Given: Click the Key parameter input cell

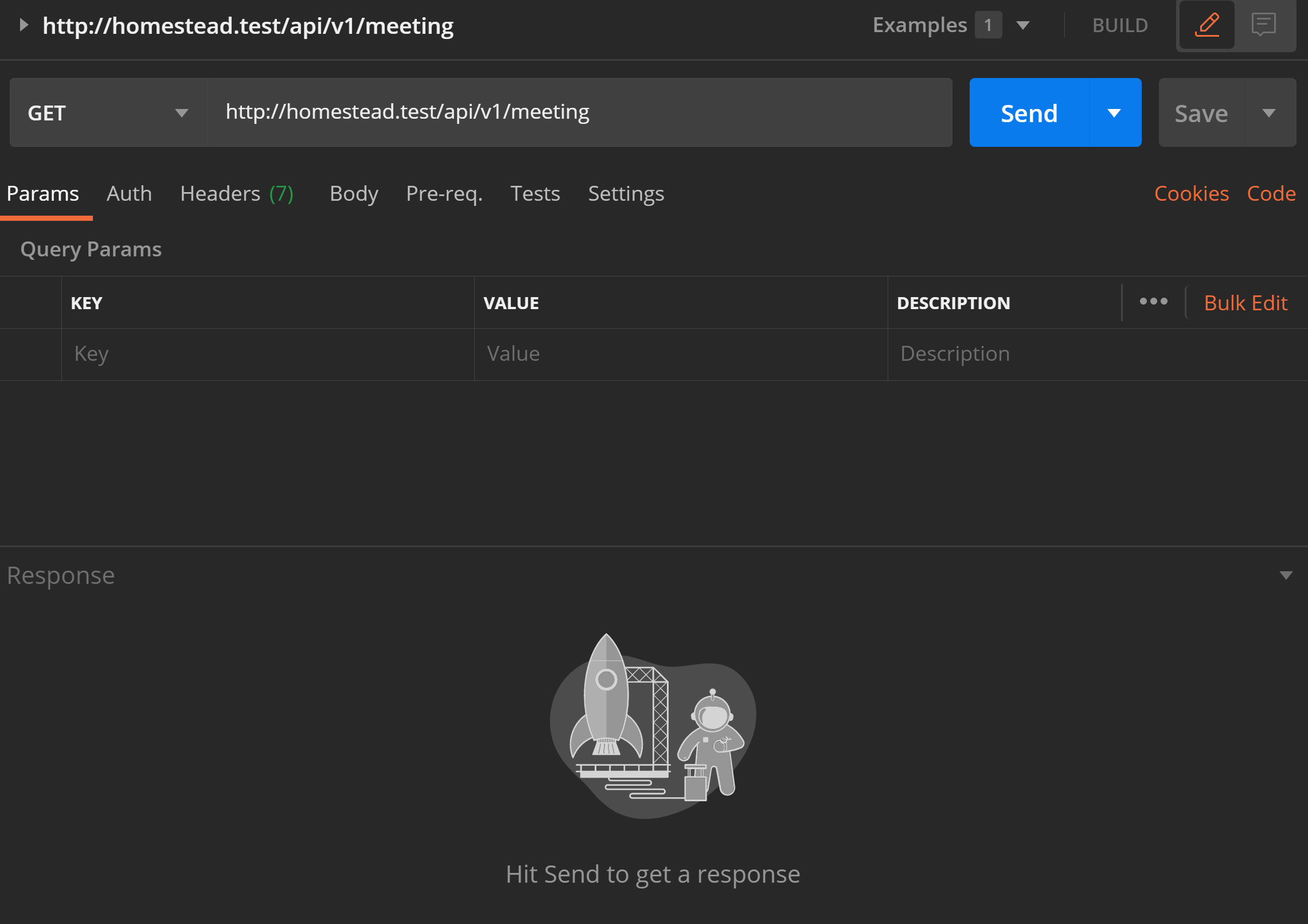Looking at the screenshot, I should point(267,354).
